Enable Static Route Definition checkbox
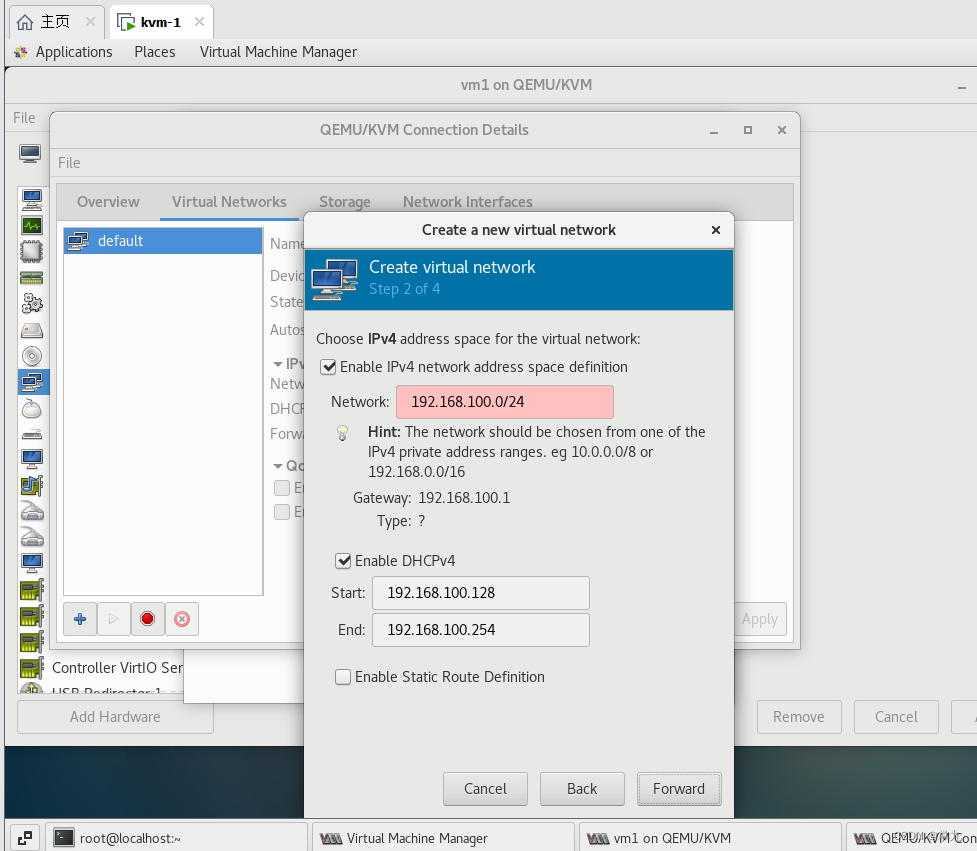The image size is (977, 851). [343, 677]
